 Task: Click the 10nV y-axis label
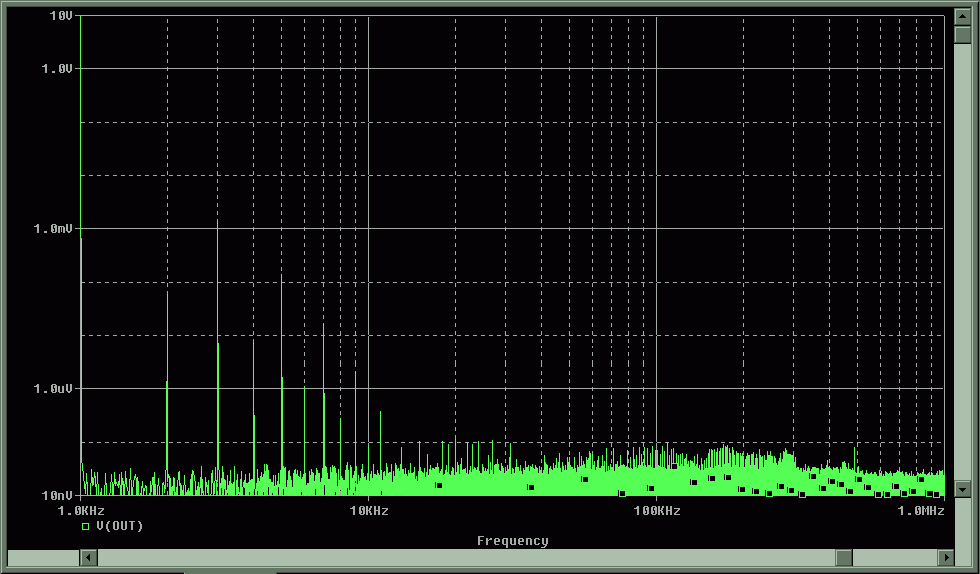pyautogui.click(x=56, y=495)
